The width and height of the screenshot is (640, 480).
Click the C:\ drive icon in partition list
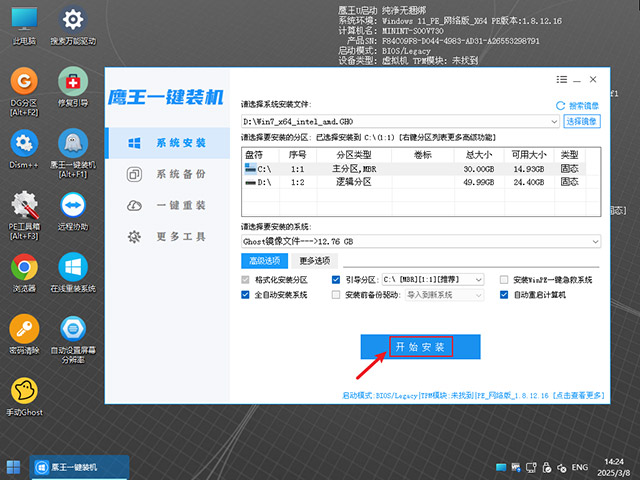tap(250, 168)
